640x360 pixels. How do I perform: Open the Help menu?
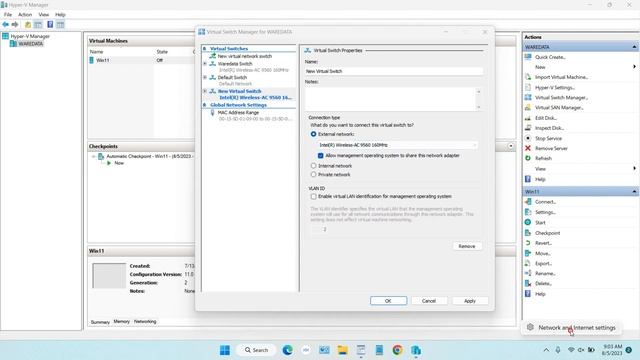[x=60, y=15]
